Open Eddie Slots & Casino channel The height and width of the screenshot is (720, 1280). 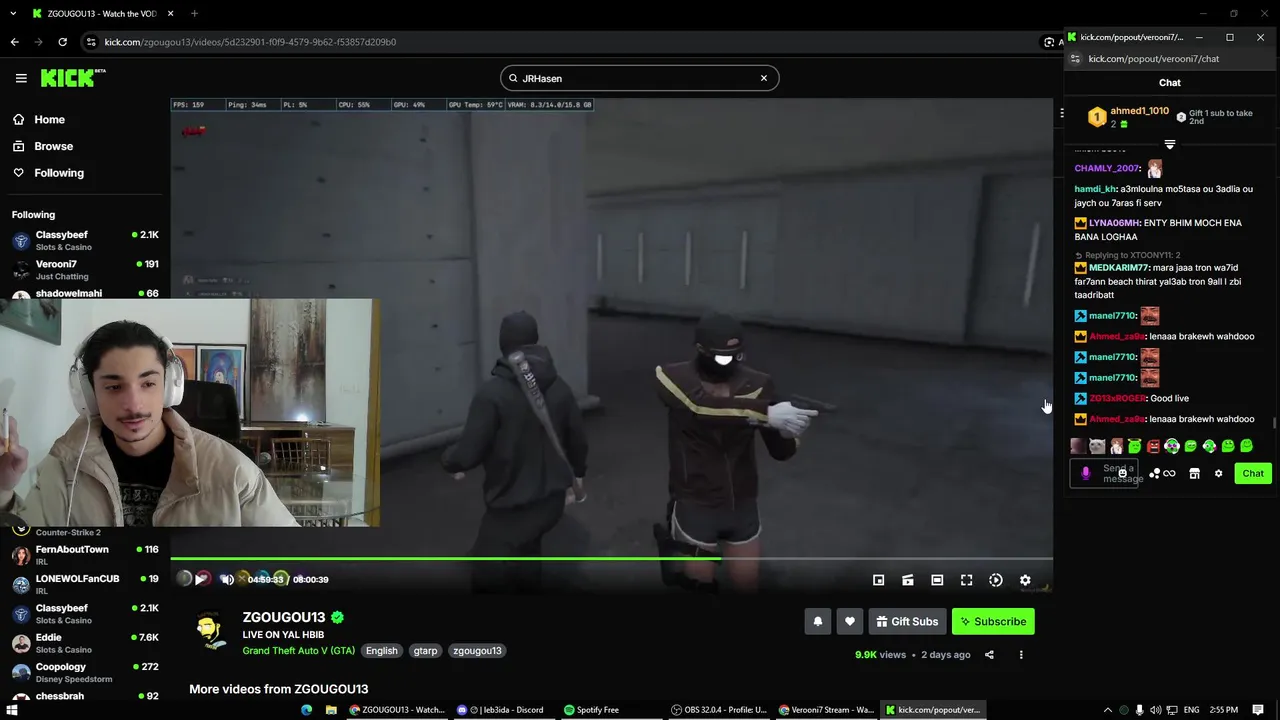click(85, 643)
